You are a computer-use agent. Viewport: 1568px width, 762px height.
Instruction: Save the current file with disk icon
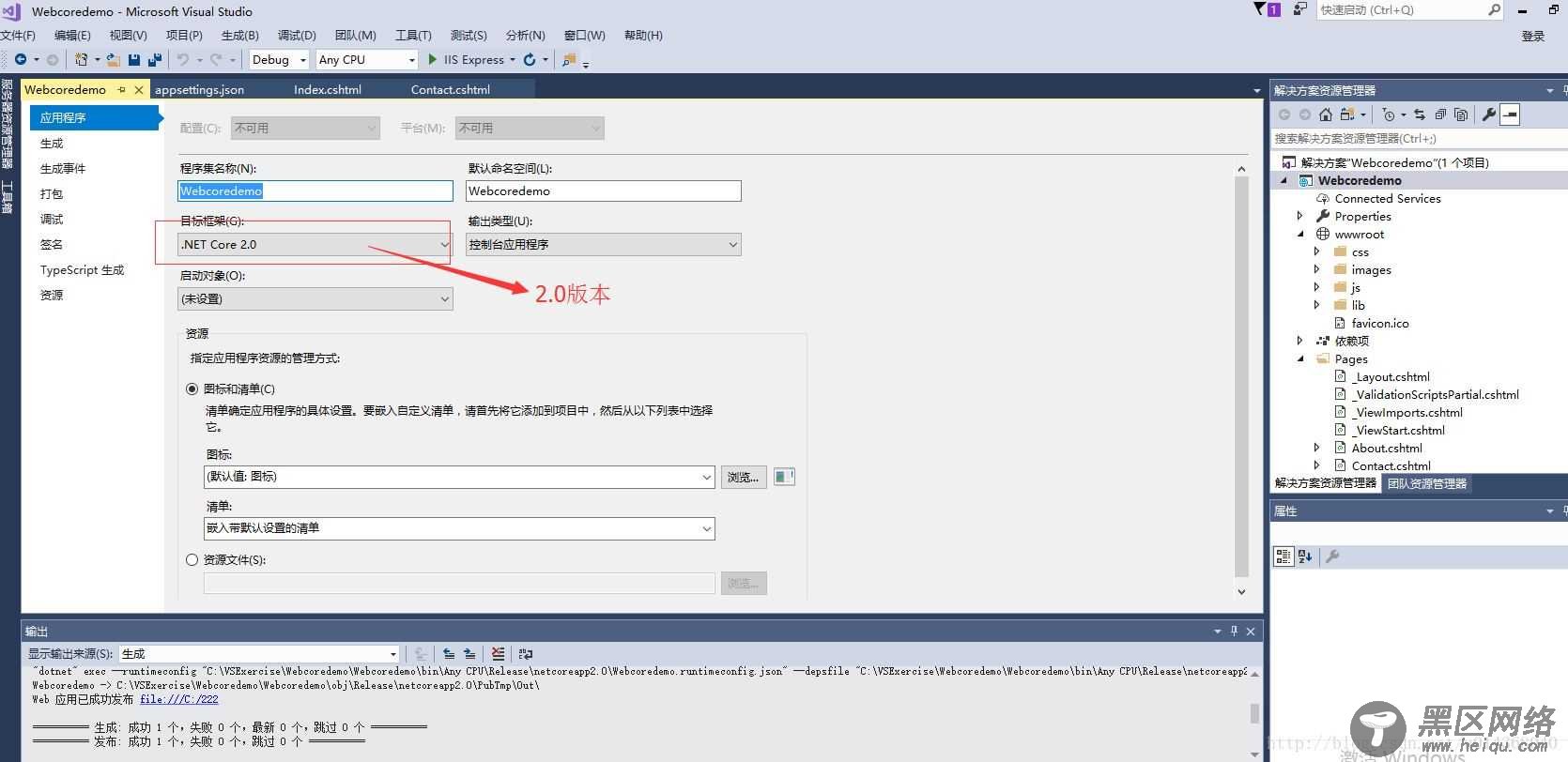[x=134, y=59]
